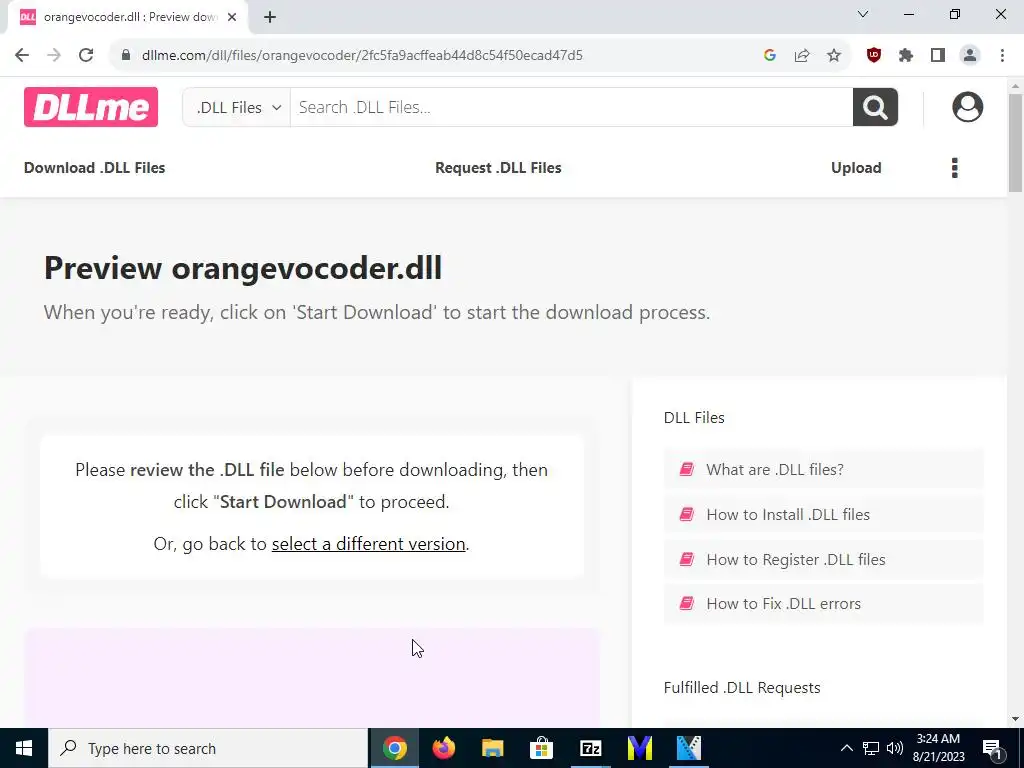Open 'How to Install .DLL files'

point(823,515)
